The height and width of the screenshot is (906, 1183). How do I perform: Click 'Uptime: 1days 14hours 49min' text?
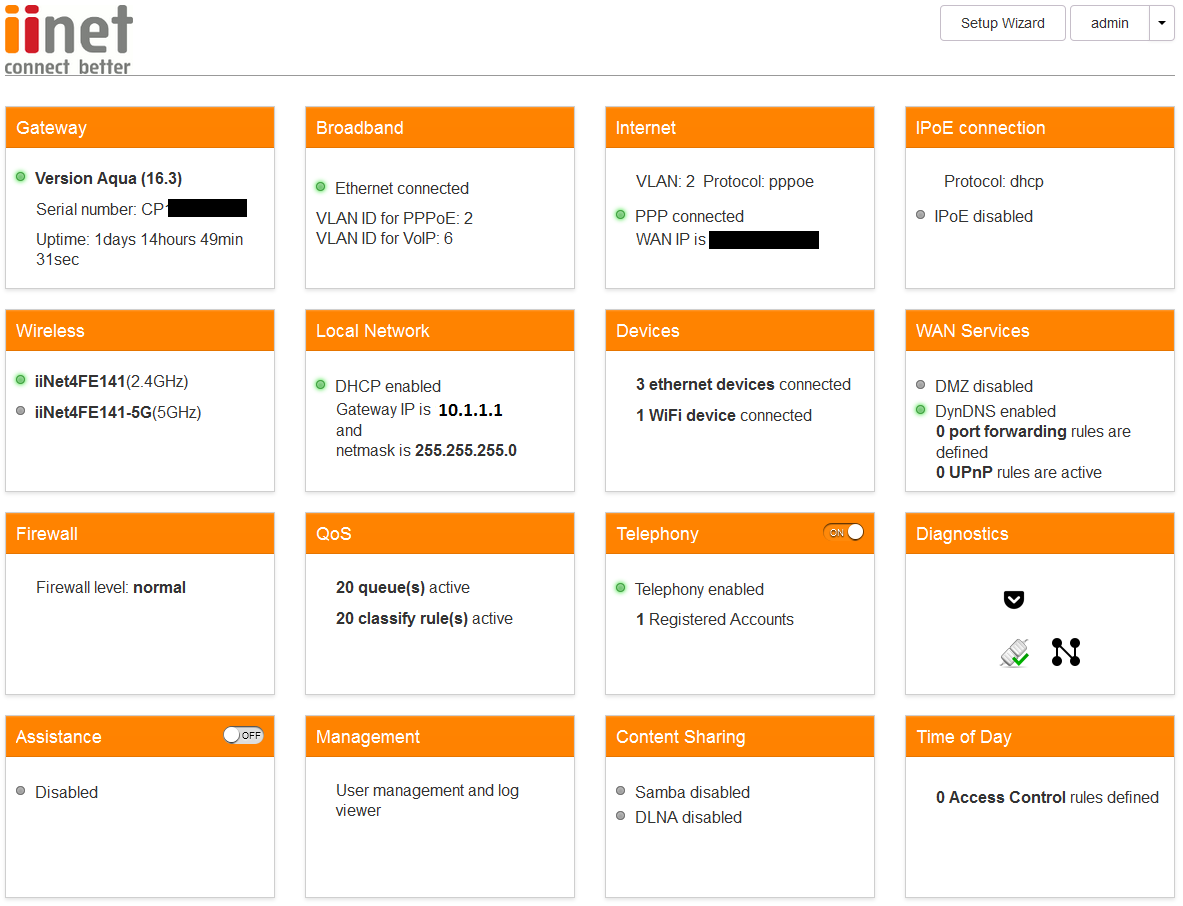pyautogui.click(x=140, y=239)
